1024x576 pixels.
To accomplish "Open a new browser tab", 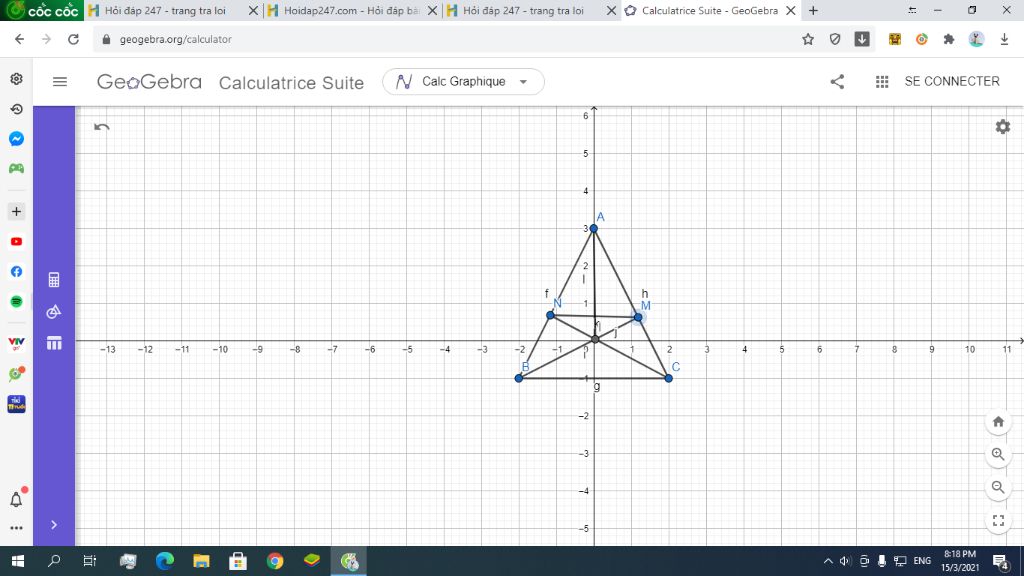I will pyautogui.click(x=813, y=10).
